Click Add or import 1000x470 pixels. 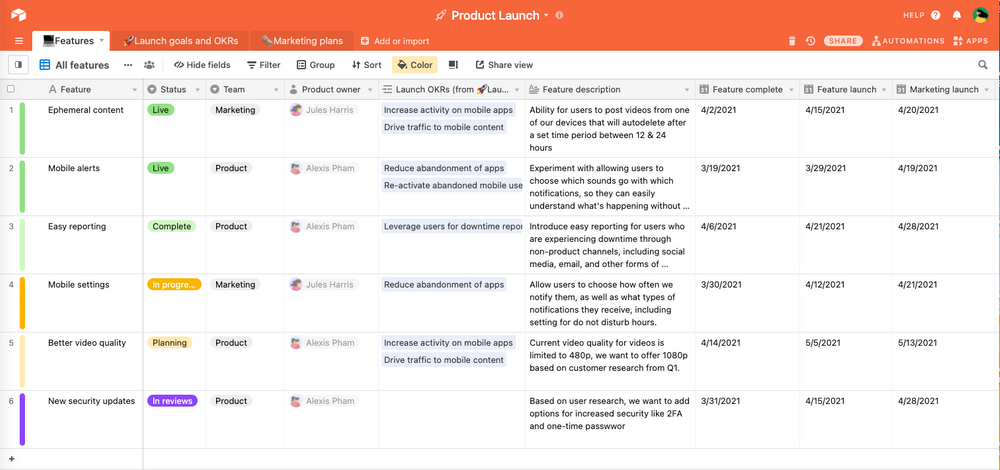coord(395,41)
